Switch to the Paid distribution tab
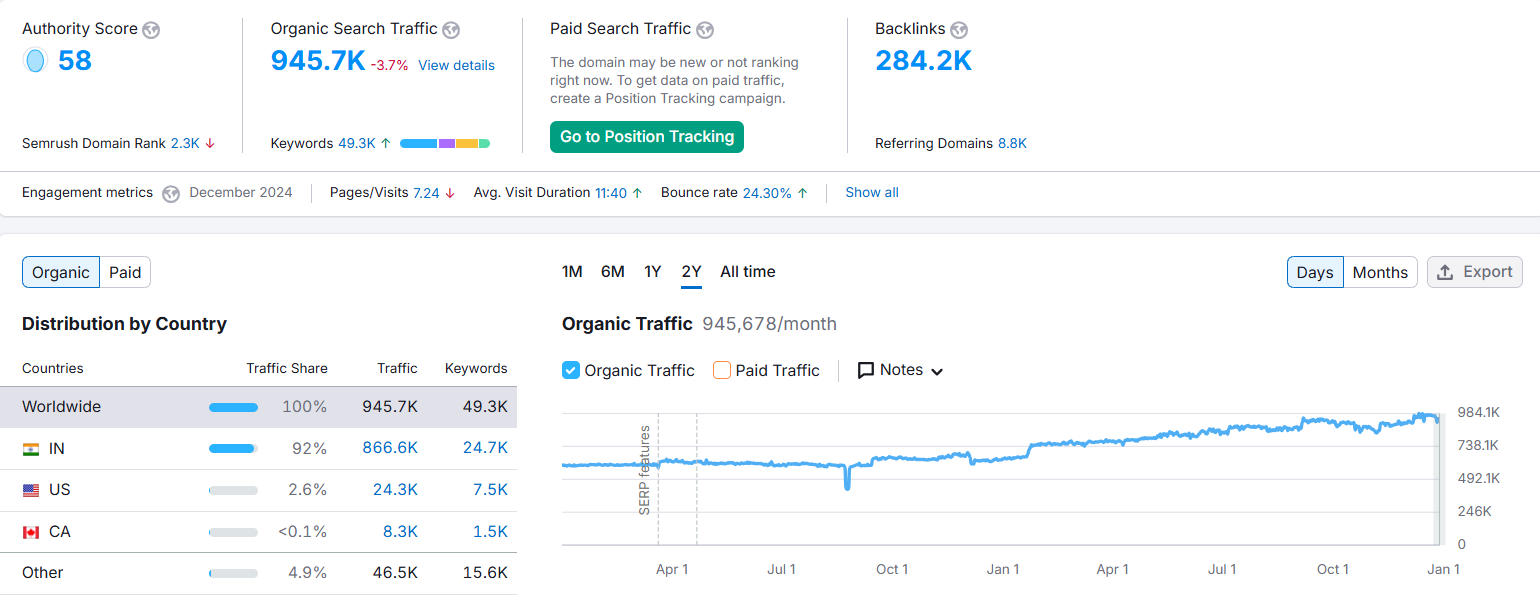 click(x=125, y=272)
